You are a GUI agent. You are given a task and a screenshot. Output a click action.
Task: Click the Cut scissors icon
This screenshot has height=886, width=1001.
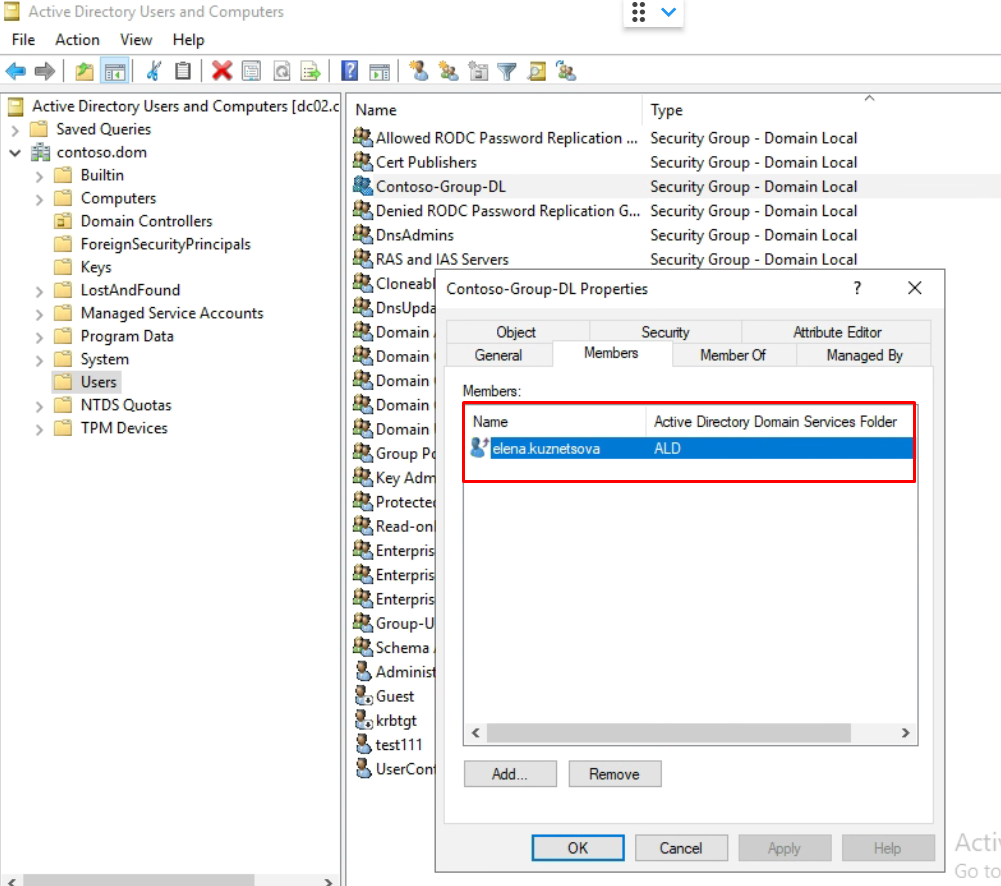point(153,71)
